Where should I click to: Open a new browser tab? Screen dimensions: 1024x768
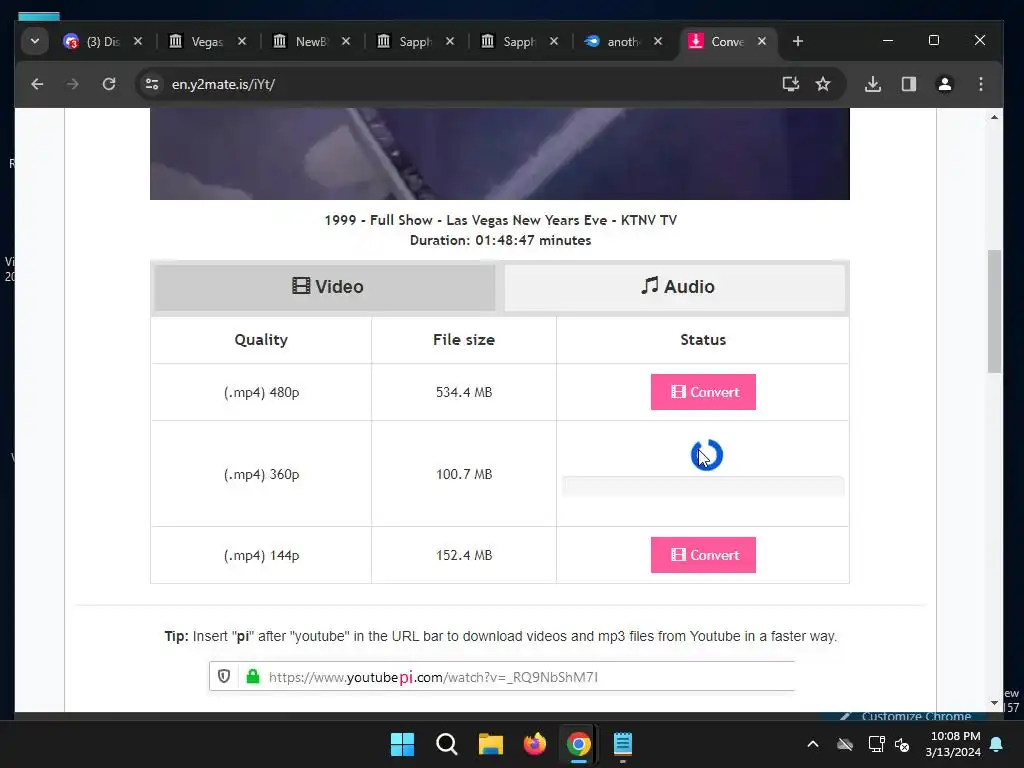(x=797, y=41)
